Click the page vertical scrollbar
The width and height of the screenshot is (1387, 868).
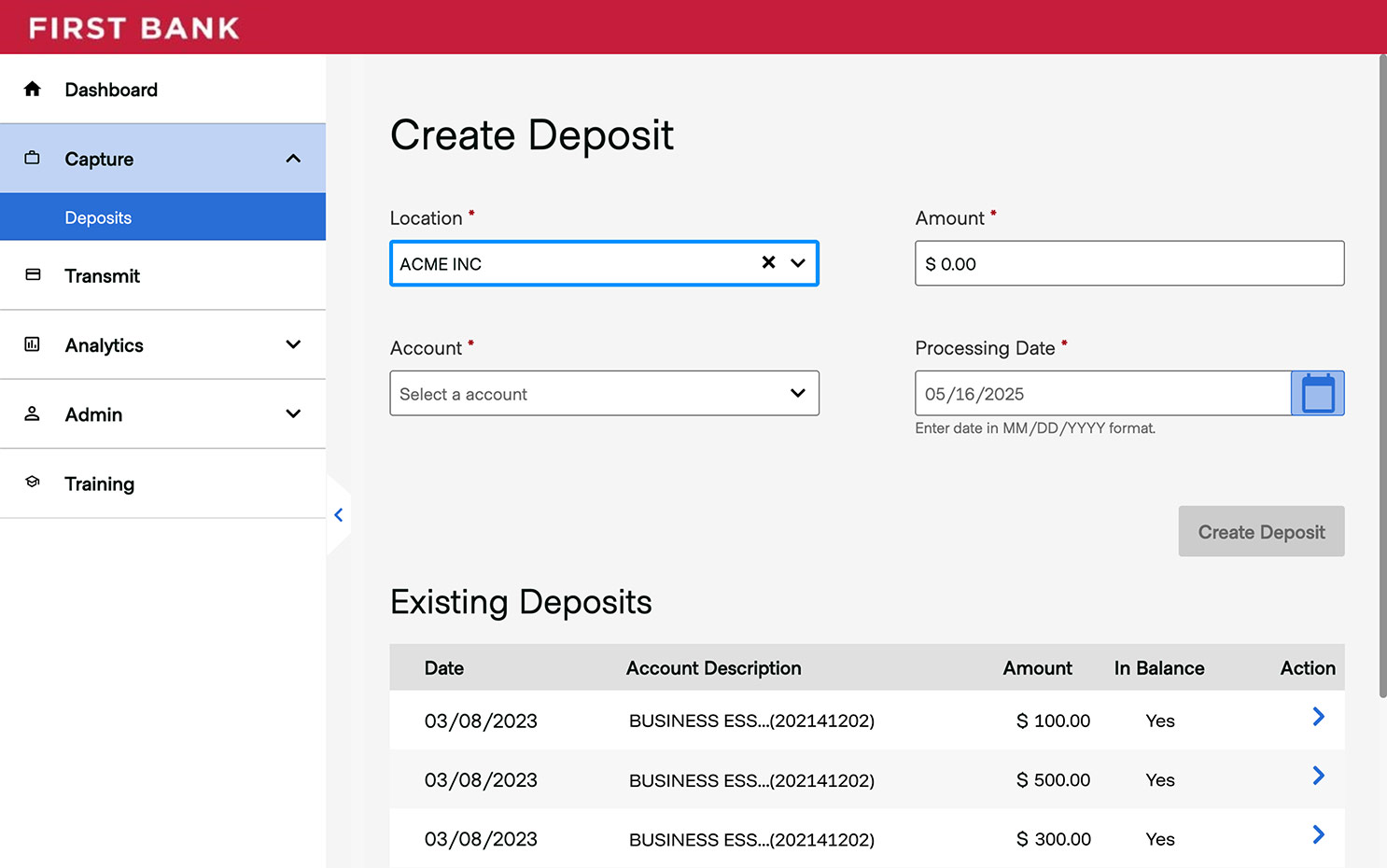[1382, 375]
